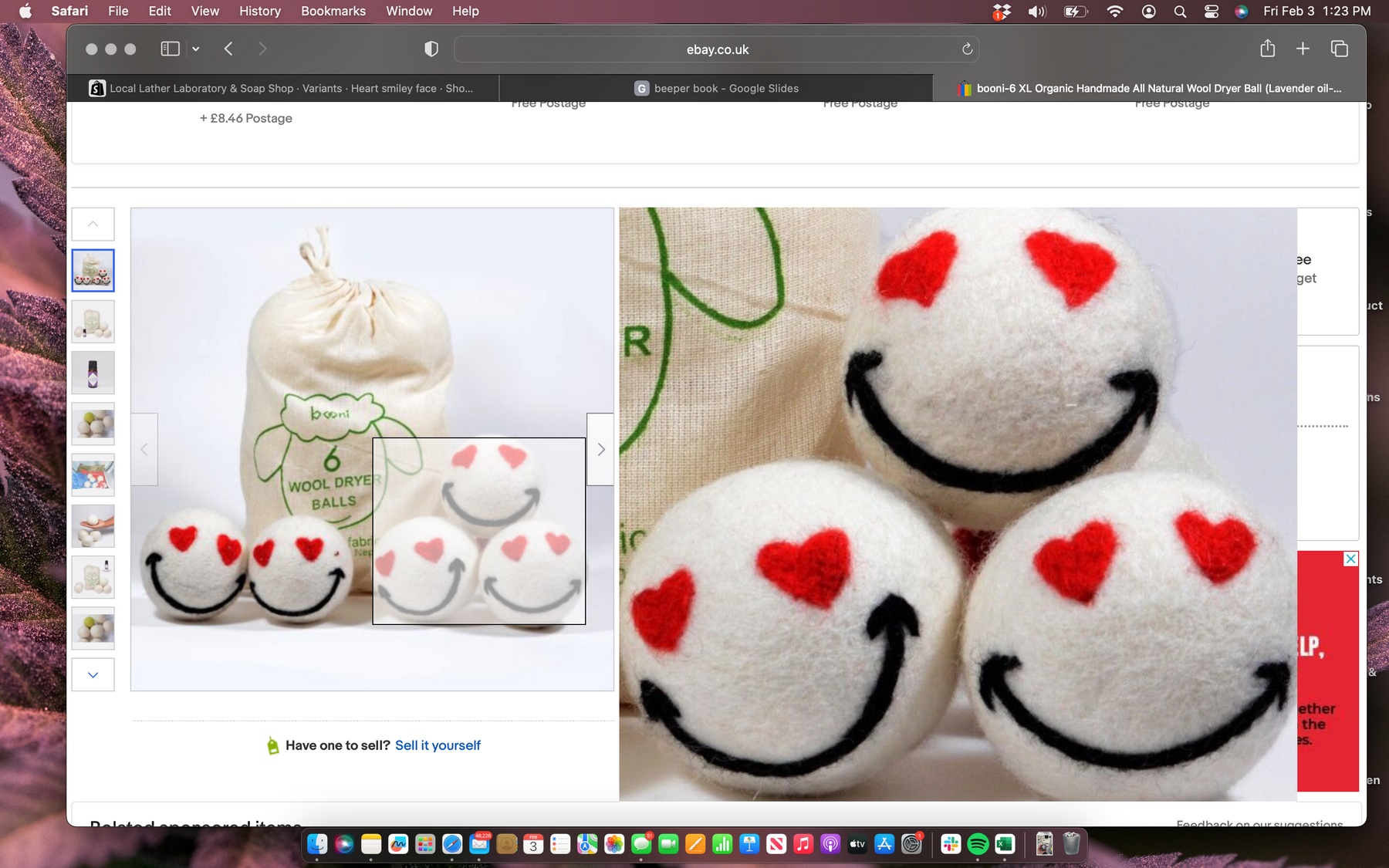Expand more thumbnails with down chevron
The width and height of the screenshot is (1389, 868).
click(x=93, y=675)
